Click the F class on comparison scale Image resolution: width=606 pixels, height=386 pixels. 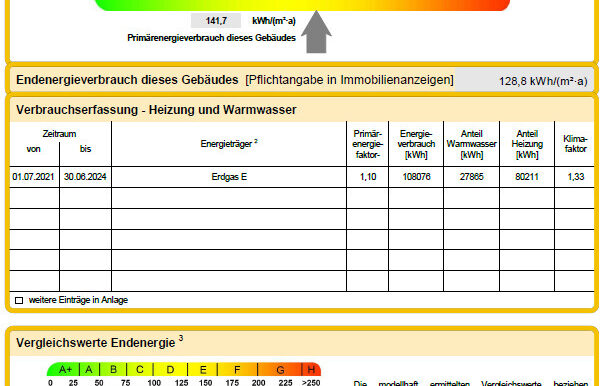click(237, 370)
